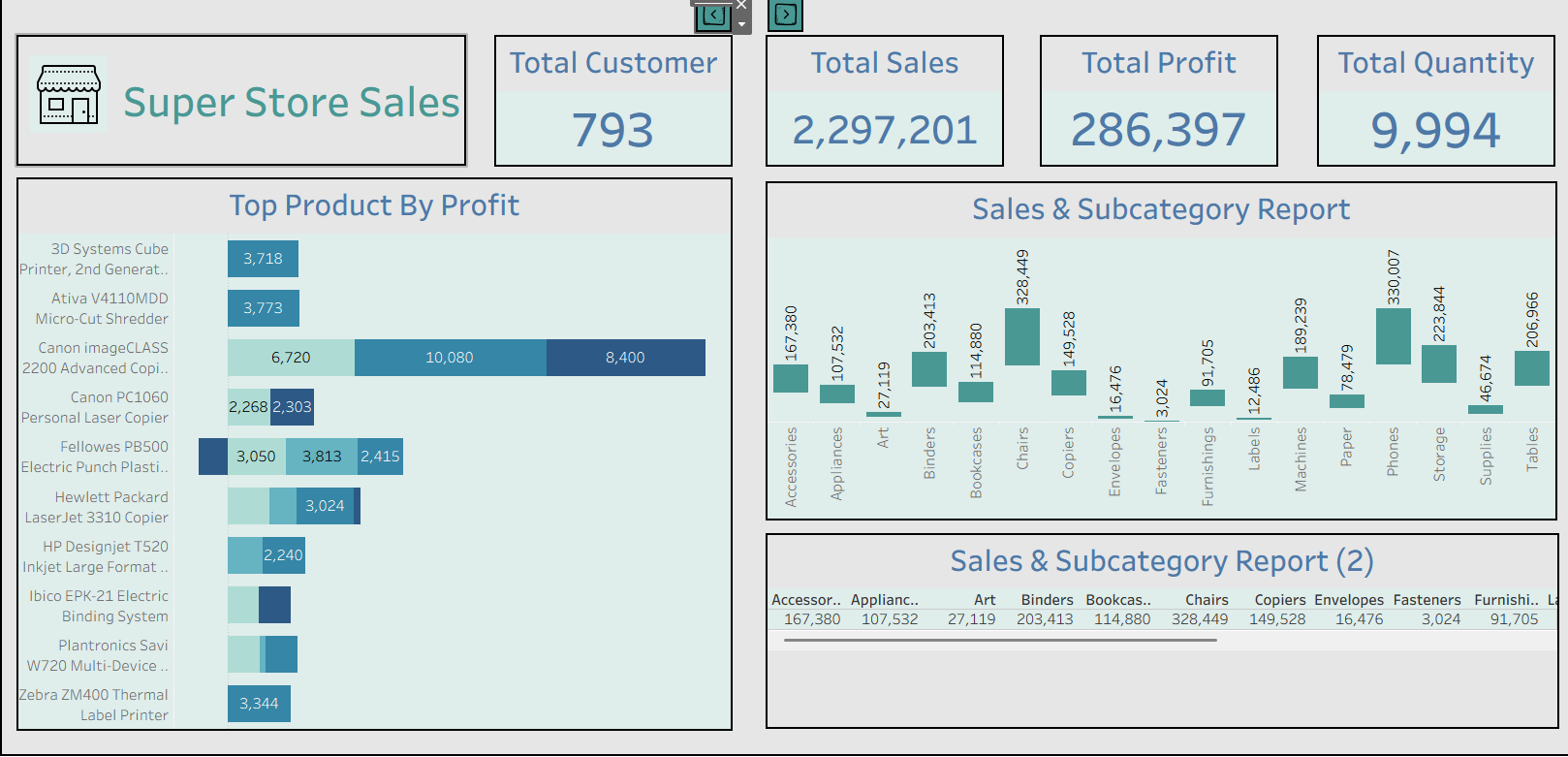Select the Total Customer value 793
Viewport: 1568px width, 757px height.
click(x=612, y=130)
